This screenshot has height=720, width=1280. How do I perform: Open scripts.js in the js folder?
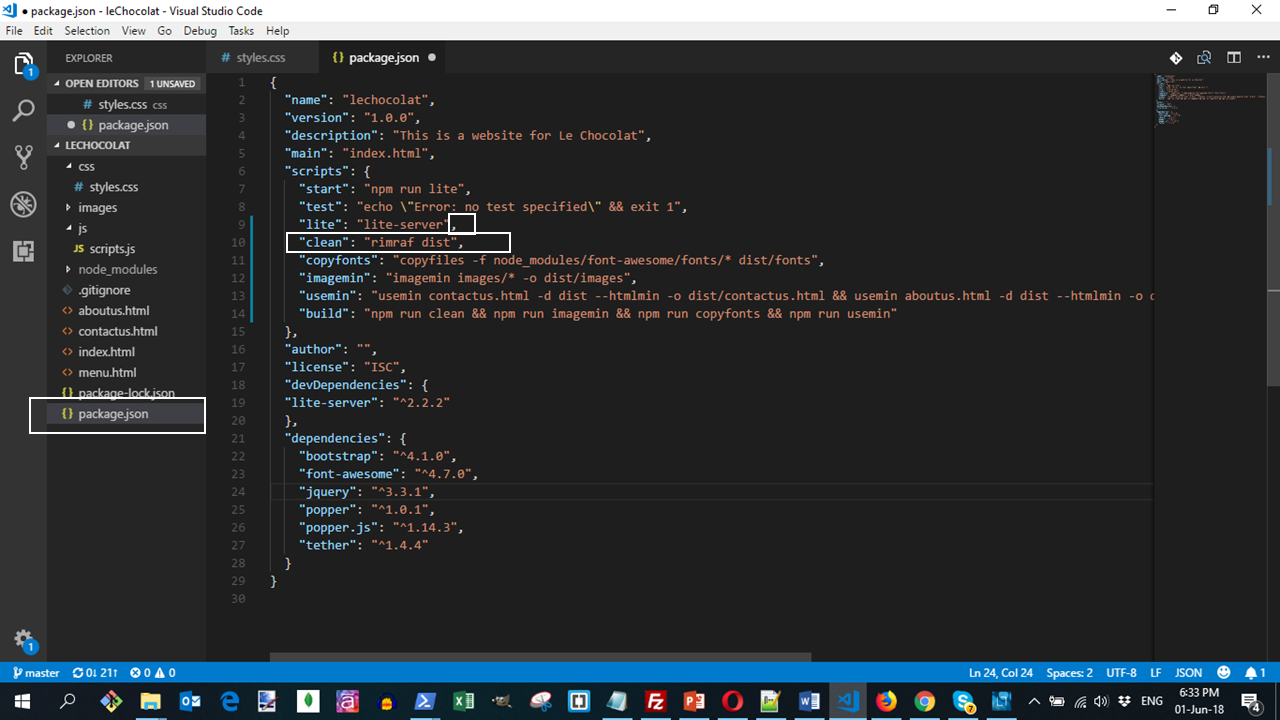[x=126, y=248]
